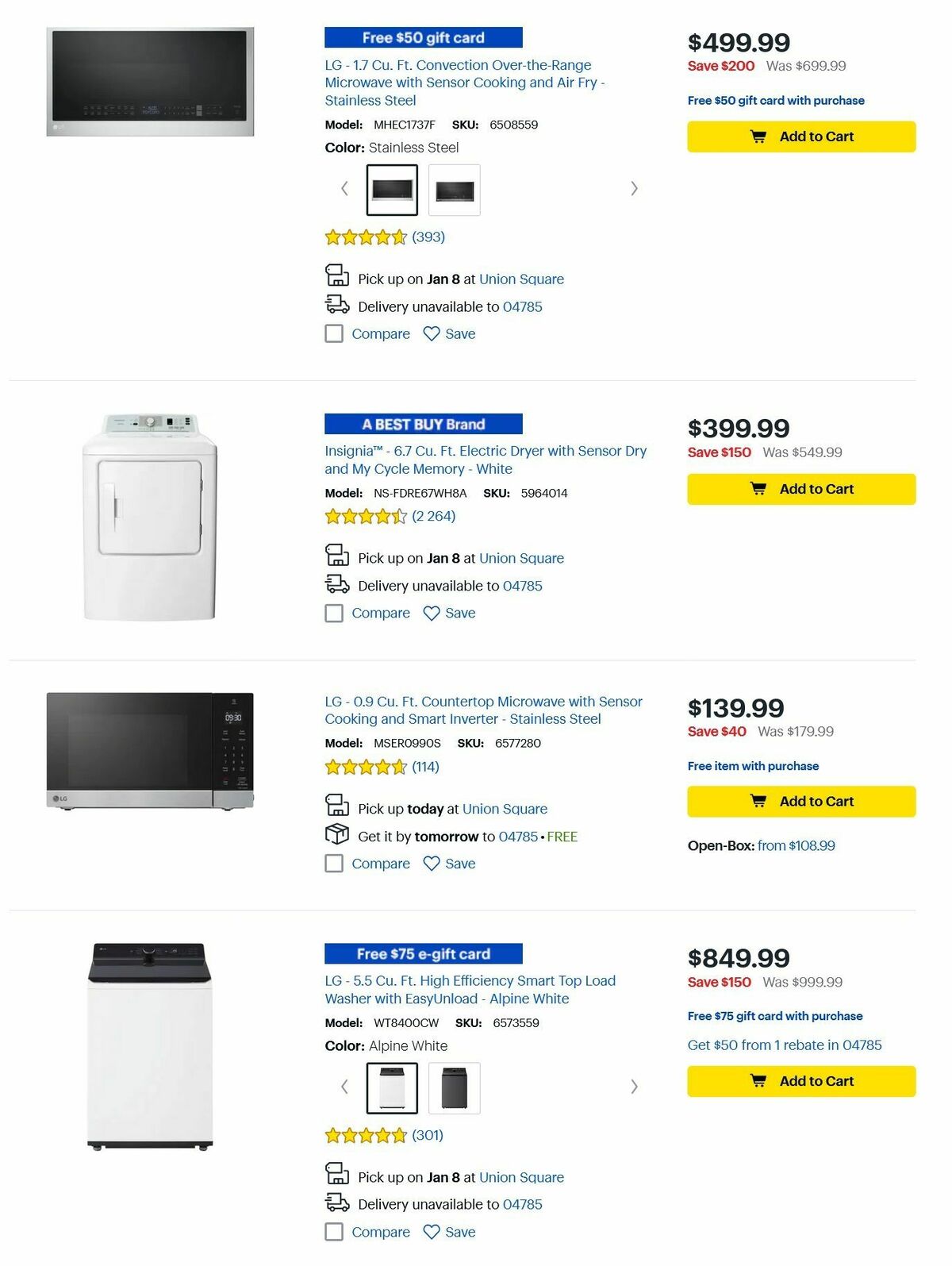Click the right carousel arrow for the LG microwave
Screen dimensions: 952x1266
point(634,188)
